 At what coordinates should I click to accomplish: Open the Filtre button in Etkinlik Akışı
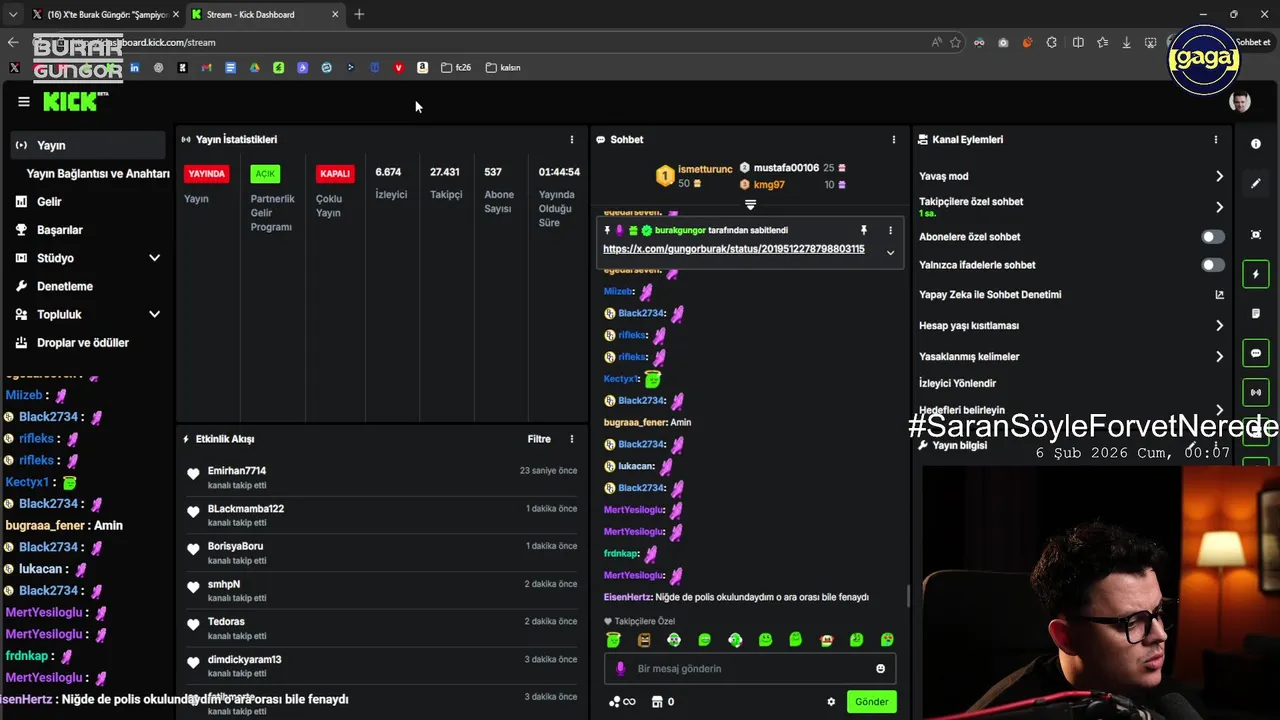pyautogui.click(x=539, y=439)
